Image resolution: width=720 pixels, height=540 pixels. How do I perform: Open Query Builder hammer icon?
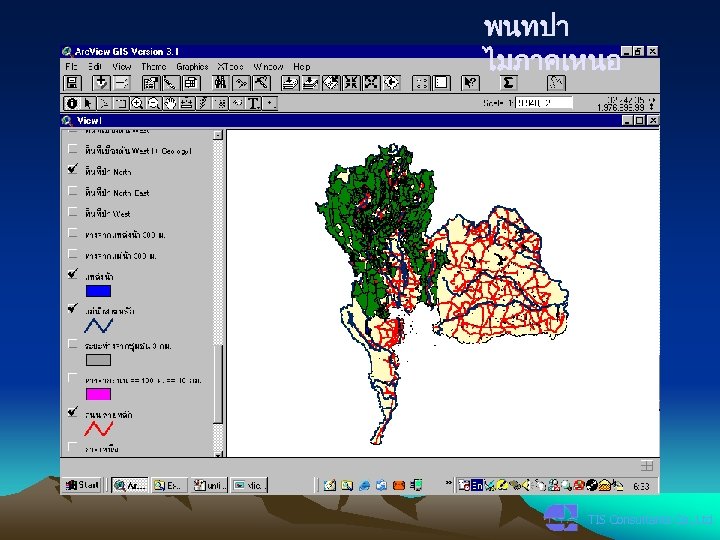[261, 83]
